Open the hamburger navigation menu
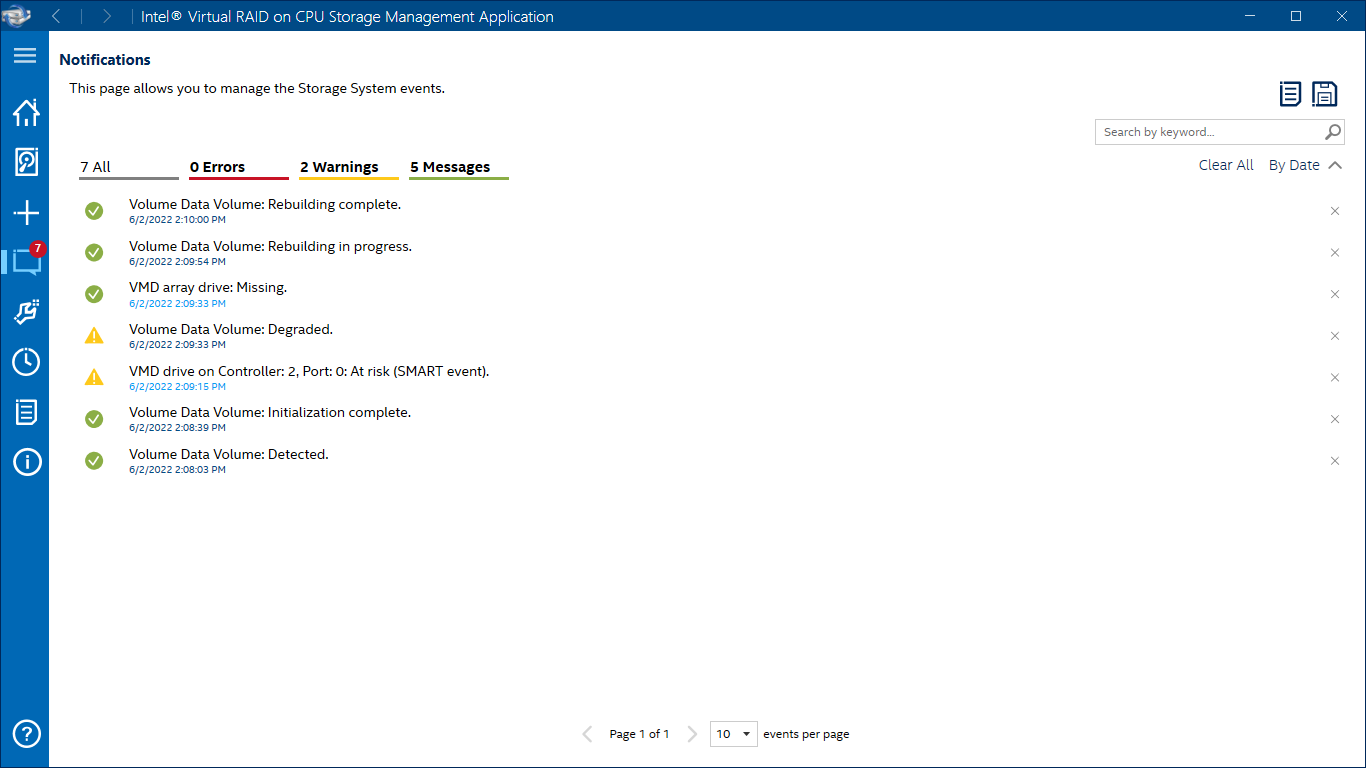This screenshot has height=768, width=1366. [25, 56]
